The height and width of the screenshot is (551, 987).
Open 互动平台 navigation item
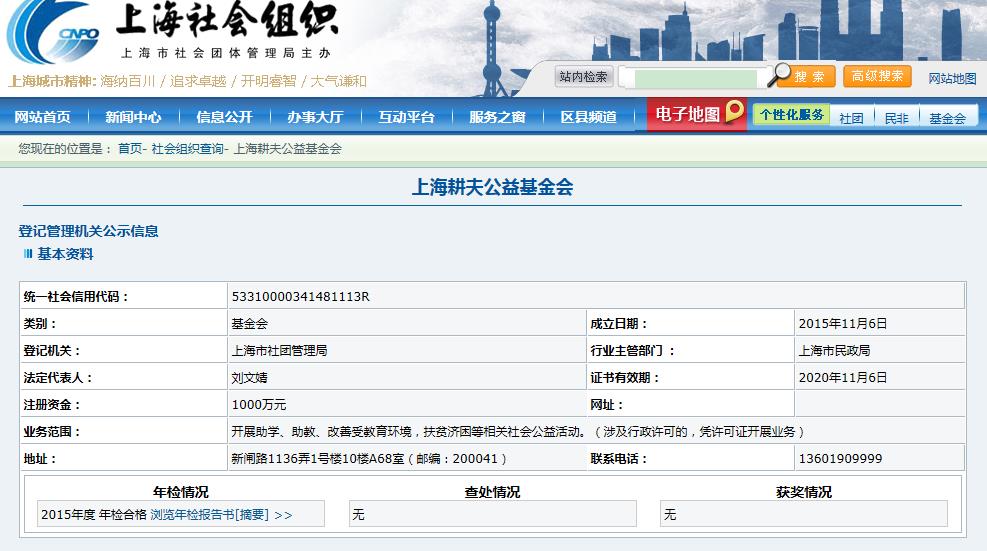point(407,117)
